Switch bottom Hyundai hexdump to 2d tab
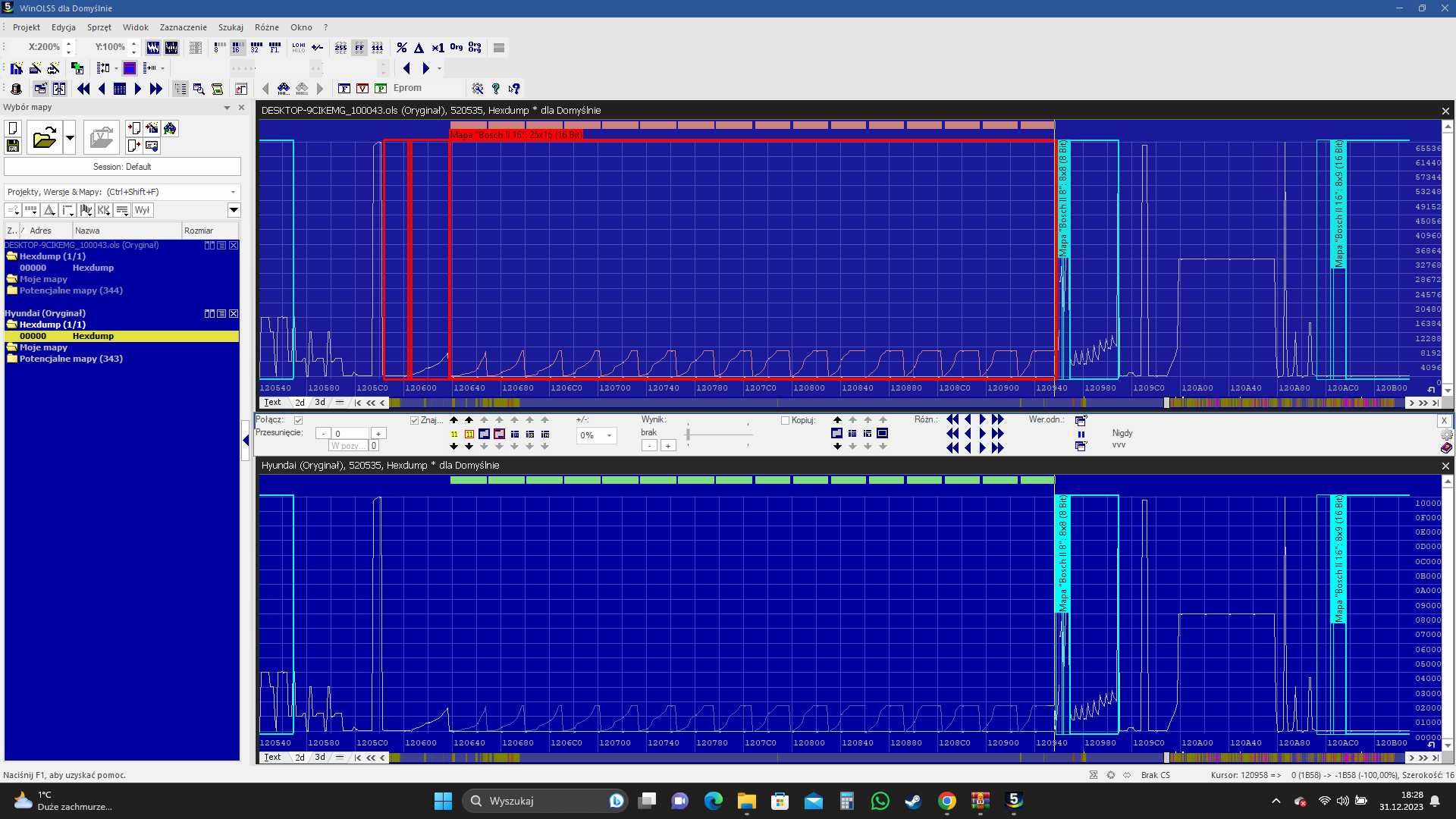 (x=300, y=758)
